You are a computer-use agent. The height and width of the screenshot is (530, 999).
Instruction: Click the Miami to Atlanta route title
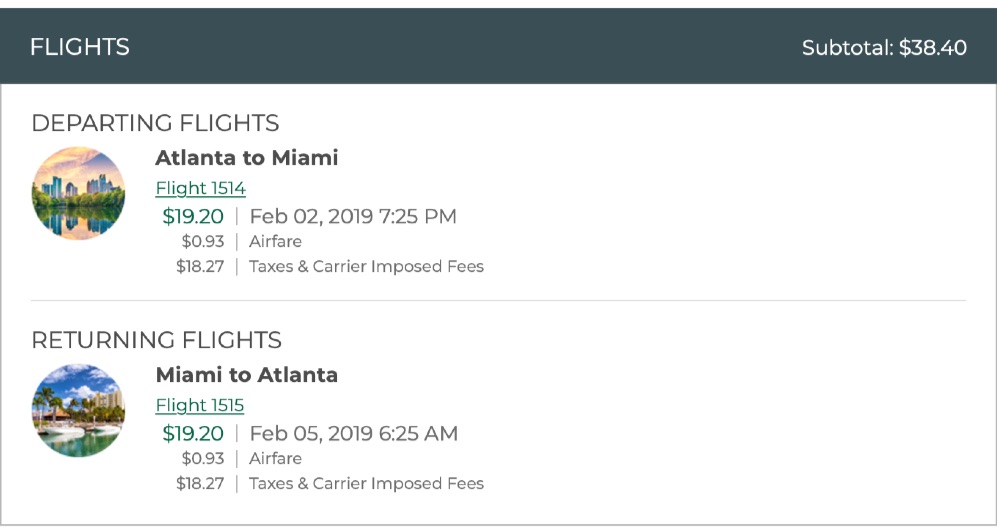point(247,375)
